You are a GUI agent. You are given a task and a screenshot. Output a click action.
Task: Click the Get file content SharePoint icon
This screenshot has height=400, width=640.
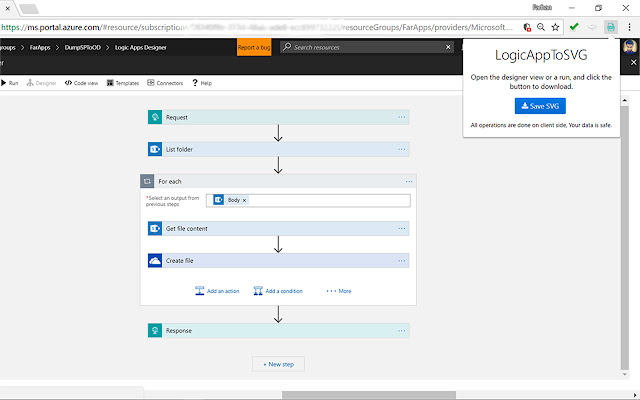click(155, 229)
